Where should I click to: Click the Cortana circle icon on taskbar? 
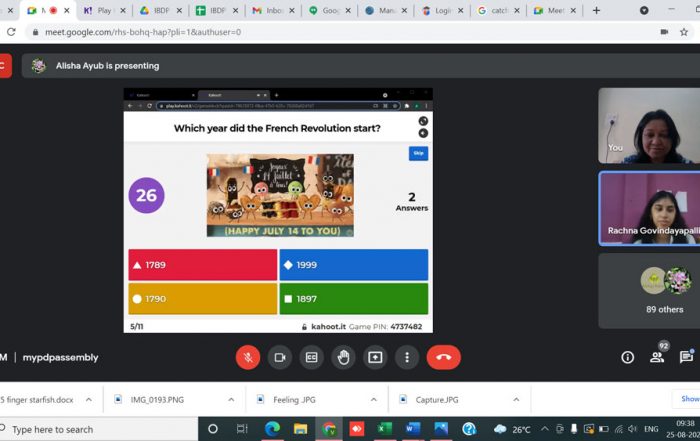213,429
